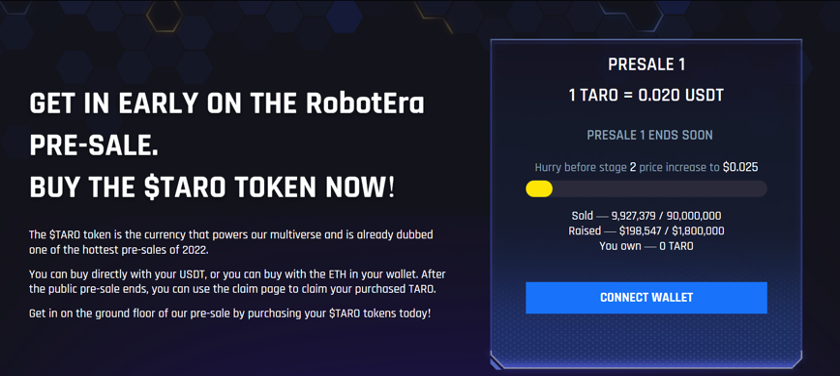The image size is (840, 376).
Task: Click the Hurry before stage 2 text
Action: tap(581, 167)
